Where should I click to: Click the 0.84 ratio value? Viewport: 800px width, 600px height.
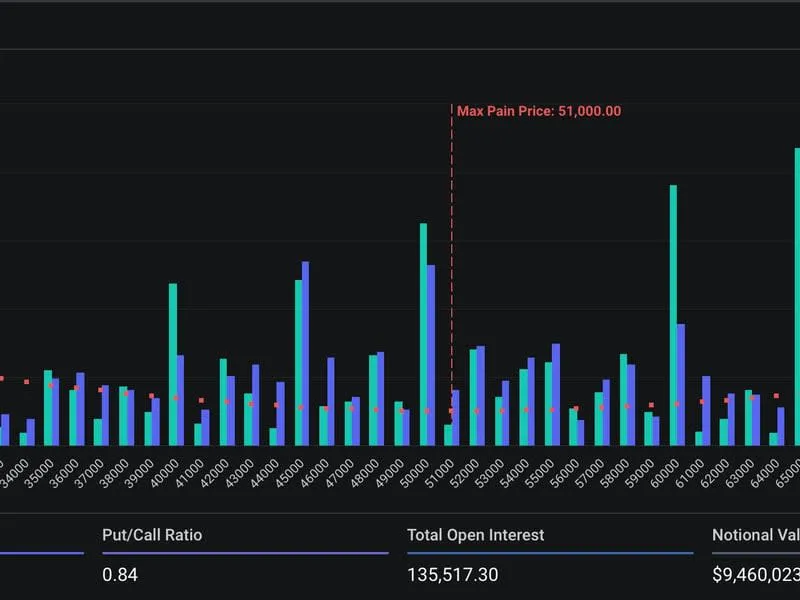117,575
